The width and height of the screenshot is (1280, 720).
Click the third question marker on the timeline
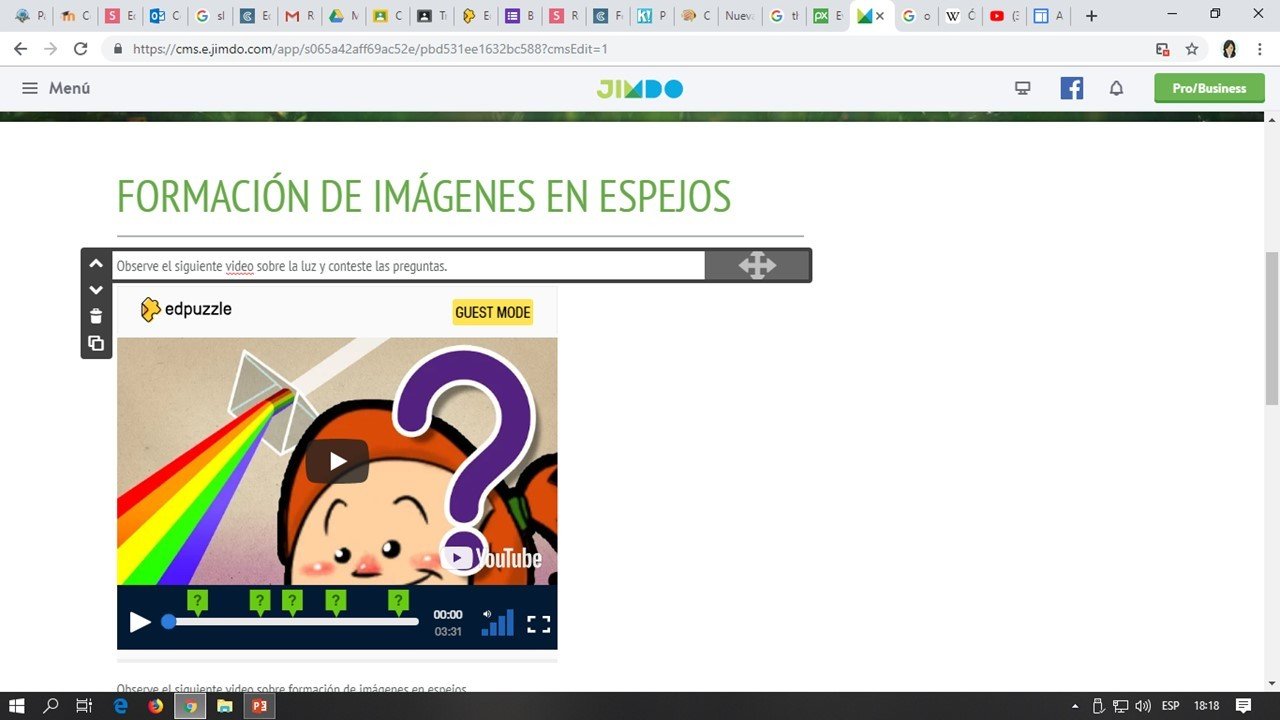click(292, 601)
